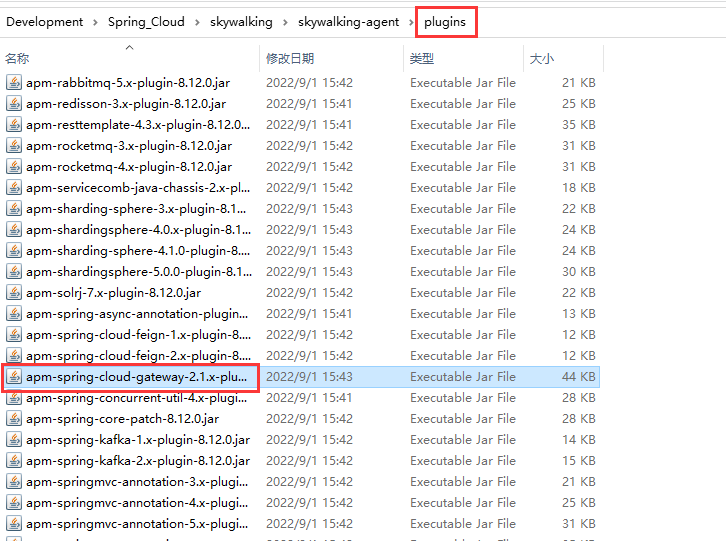Viewport: 726px width, 541px height.
Task: Click jar icon of apm-redisson-3.x-plugin-8.12.0.jar
Action: (x=14, y=103)
